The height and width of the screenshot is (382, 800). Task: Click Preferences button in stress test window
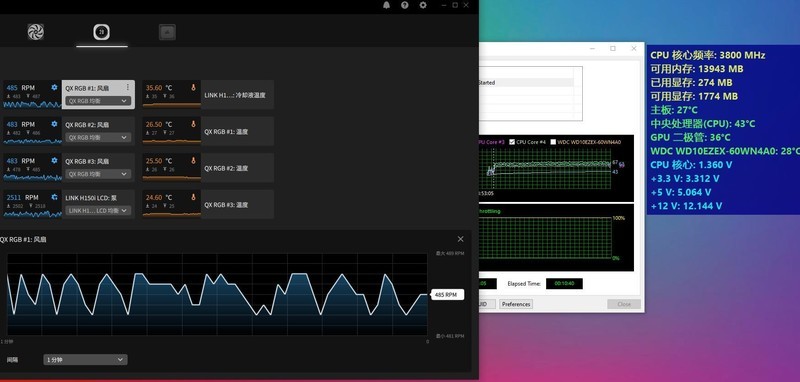(x=516, y=304)
